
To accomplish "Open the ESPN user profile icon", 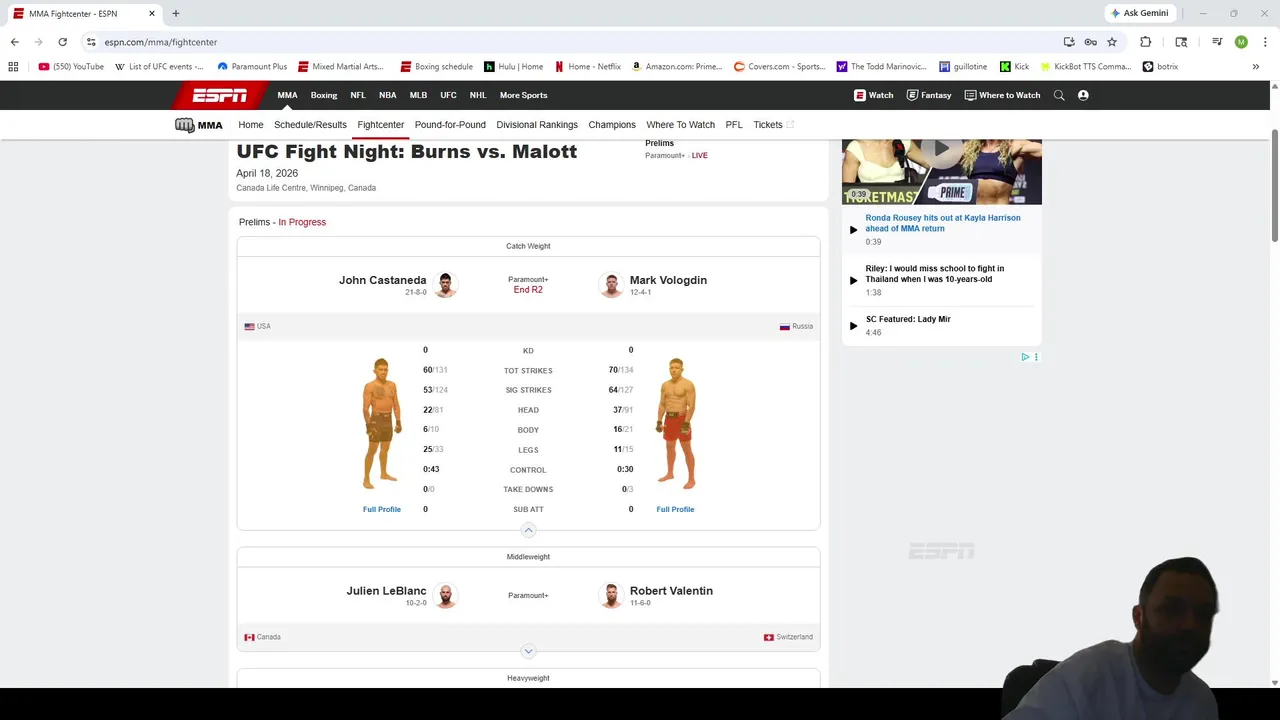I will [x=1083, y=95].
